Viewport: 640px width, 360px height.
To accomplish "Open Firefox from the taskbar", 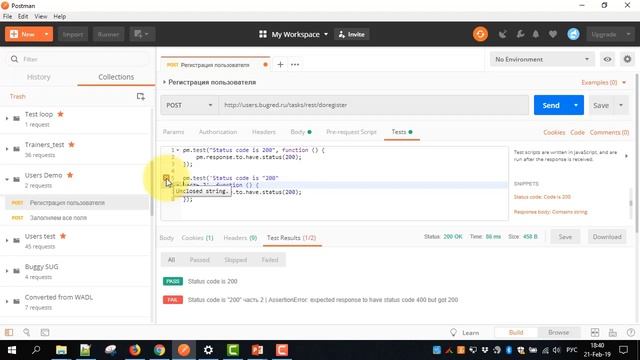I will pyautogui.click(x=135, y=350).
